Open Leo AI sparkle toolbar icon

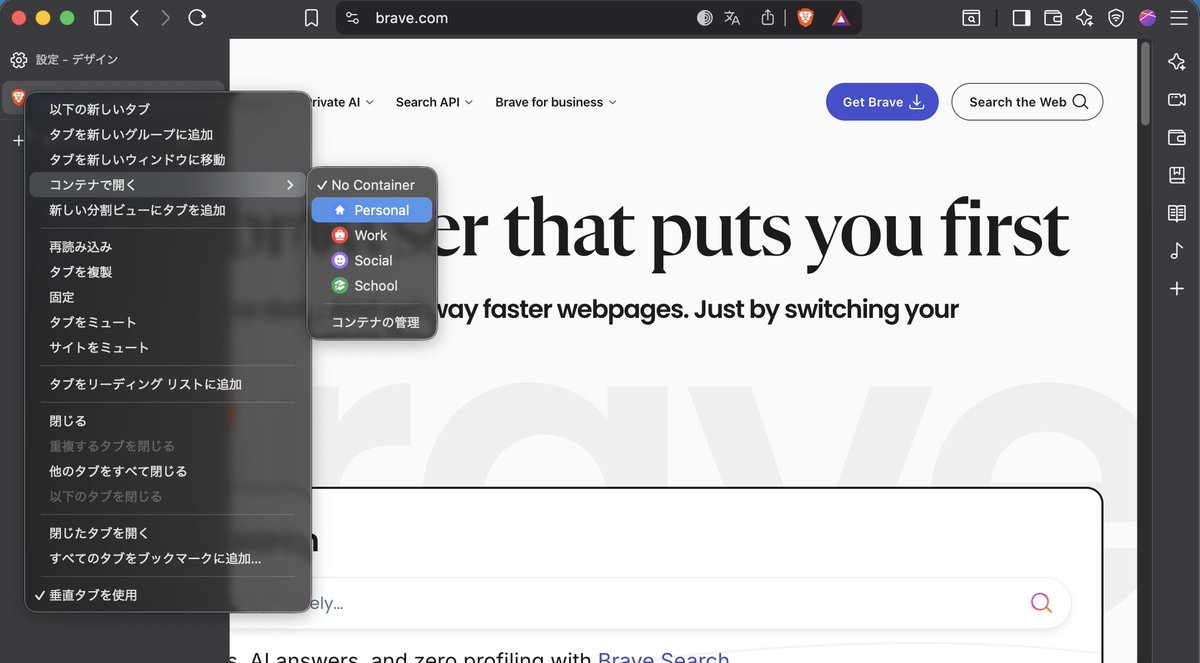(x=1084, y=18)
